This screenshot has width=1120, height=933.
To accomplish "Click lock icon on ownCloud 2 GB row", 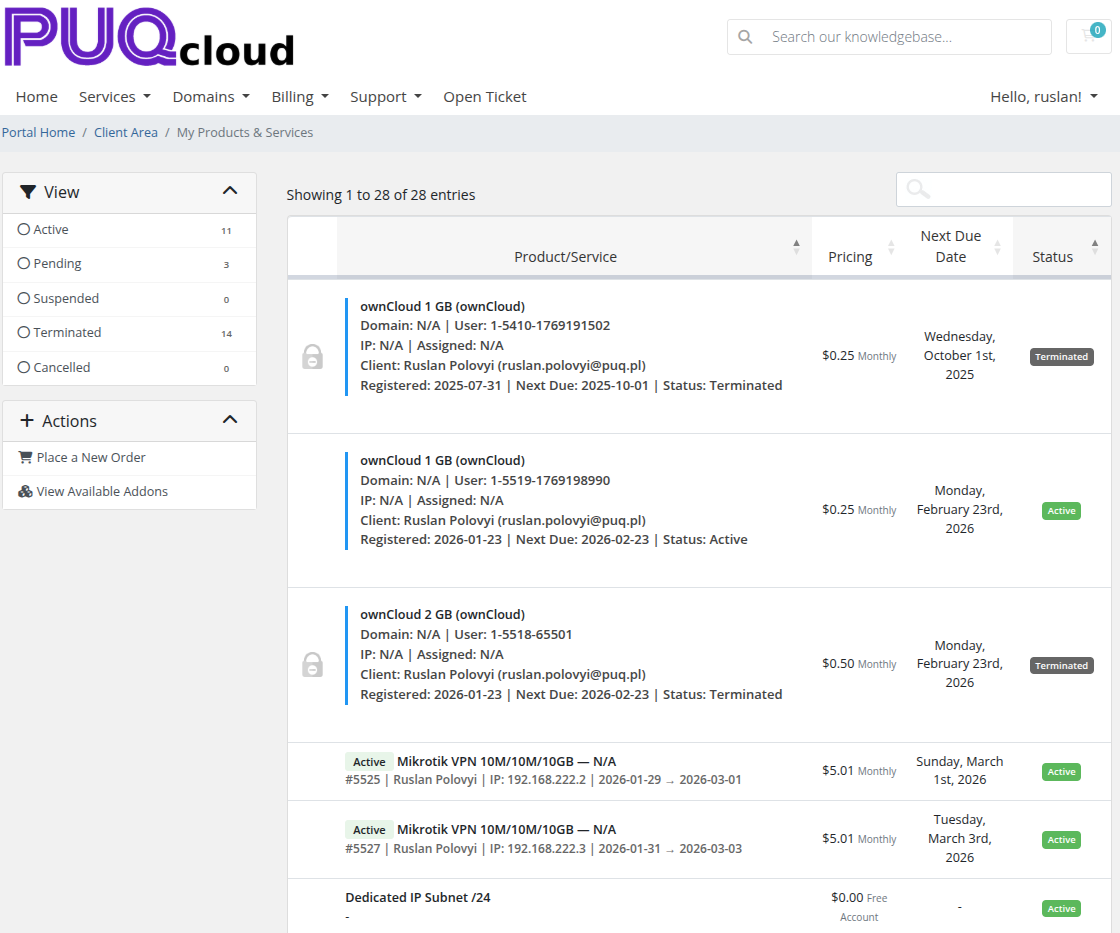I will [312, 664].
